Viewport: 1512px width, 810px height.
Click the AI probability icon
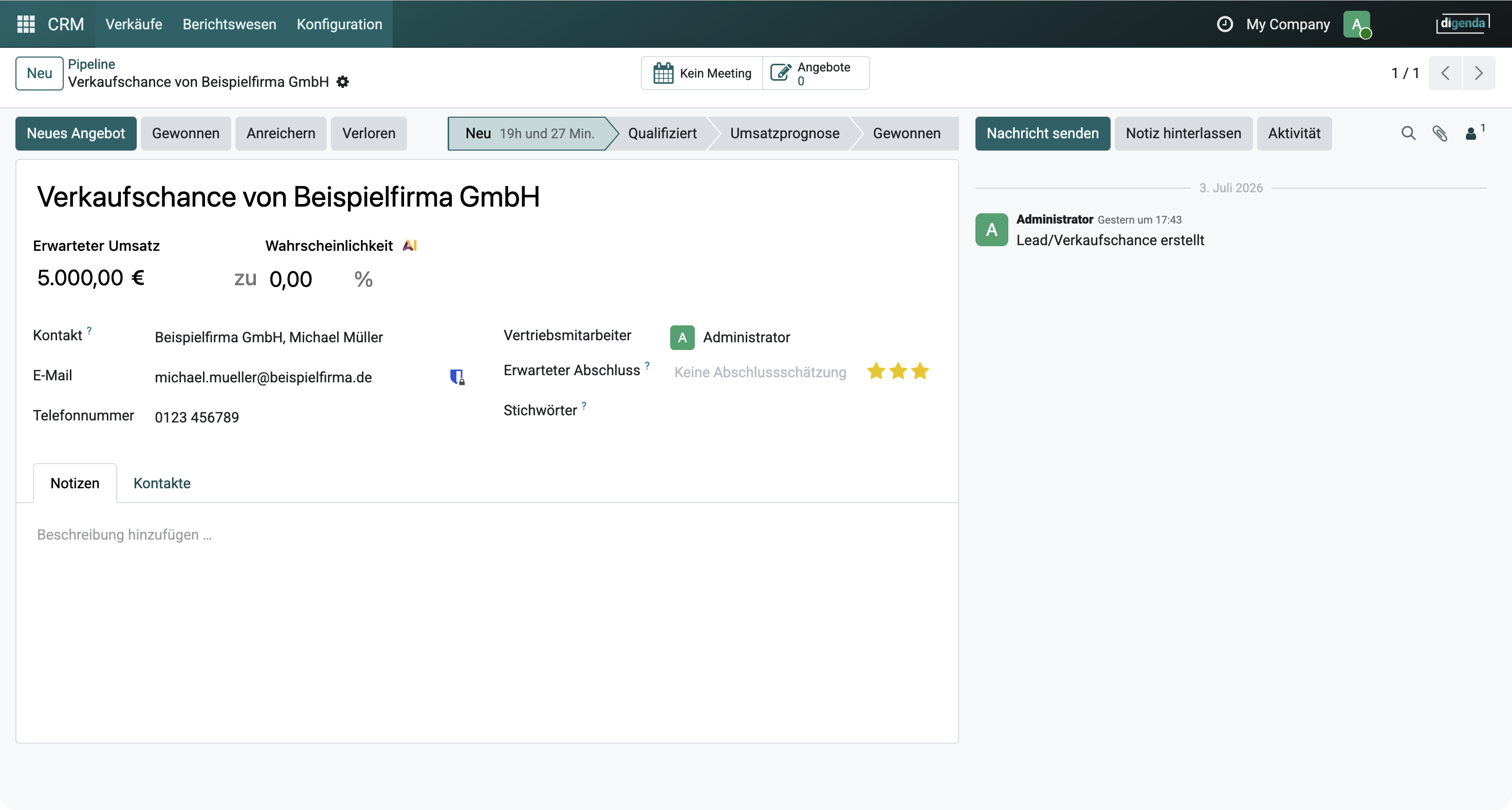coord(410,245)
